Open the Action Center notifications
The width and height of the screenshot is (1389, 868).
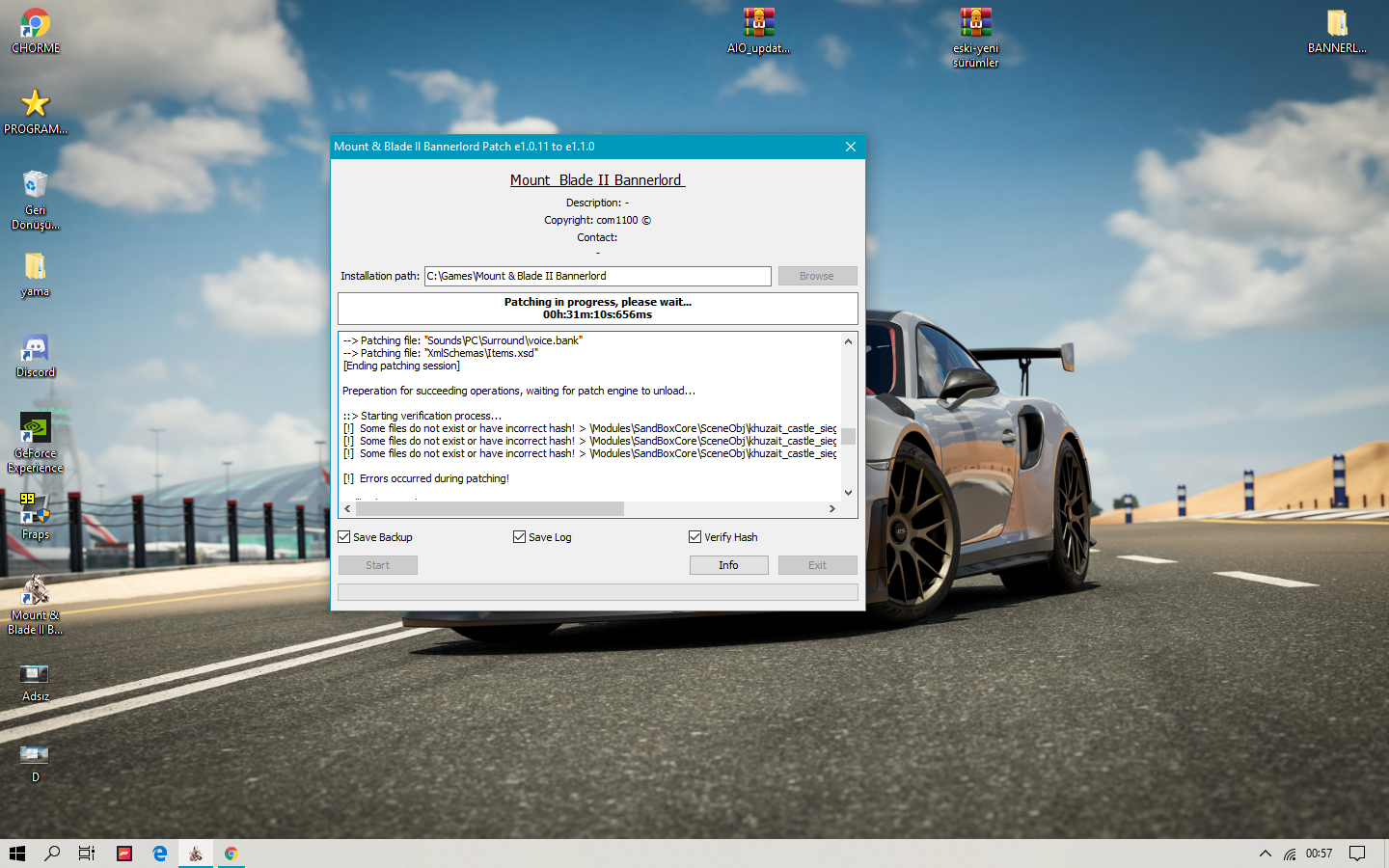(x=1357, y=854)
